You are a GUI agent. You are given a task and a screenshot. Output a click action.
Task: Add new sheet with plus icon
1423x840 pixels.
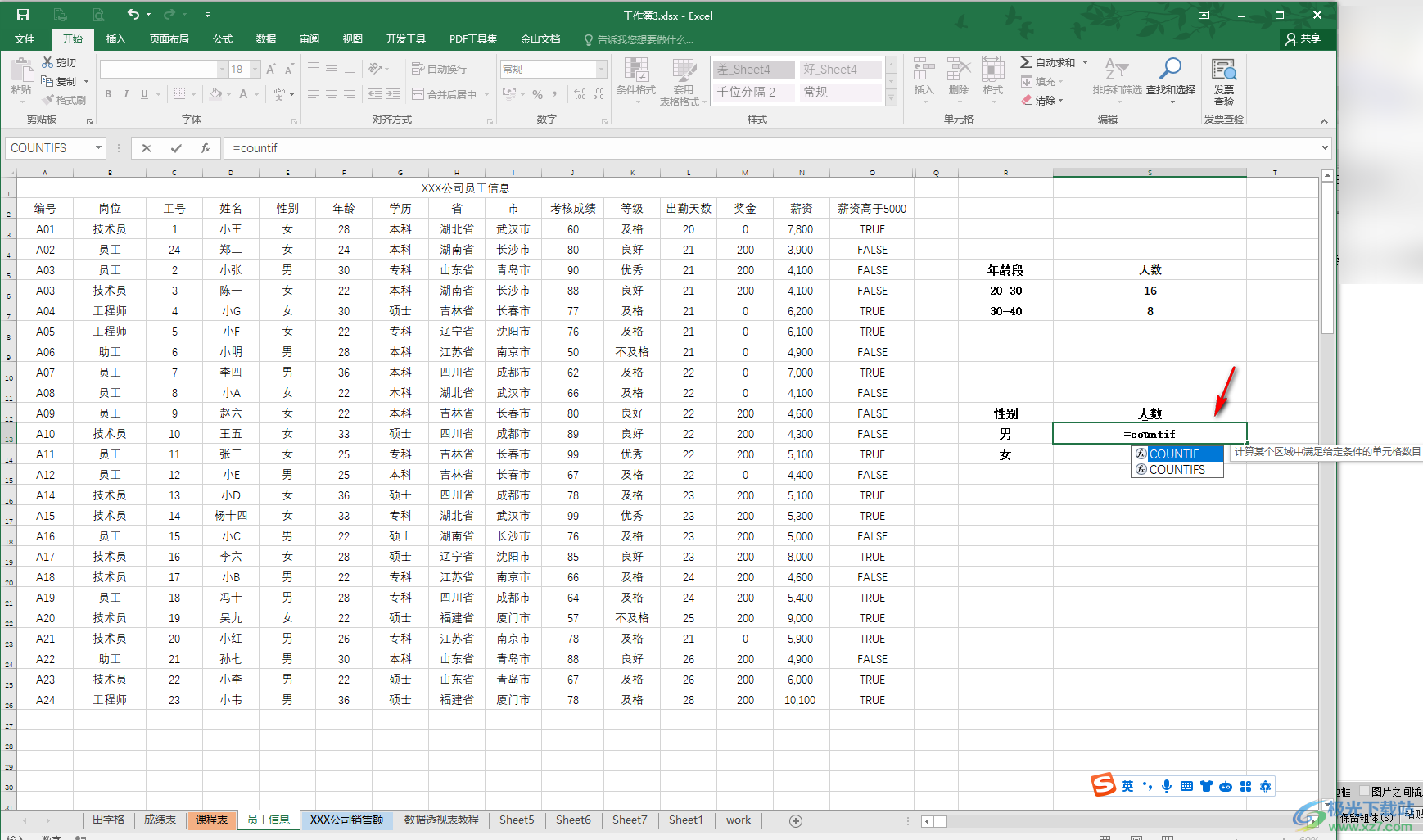pyautogui.click(x=795, y=820)
